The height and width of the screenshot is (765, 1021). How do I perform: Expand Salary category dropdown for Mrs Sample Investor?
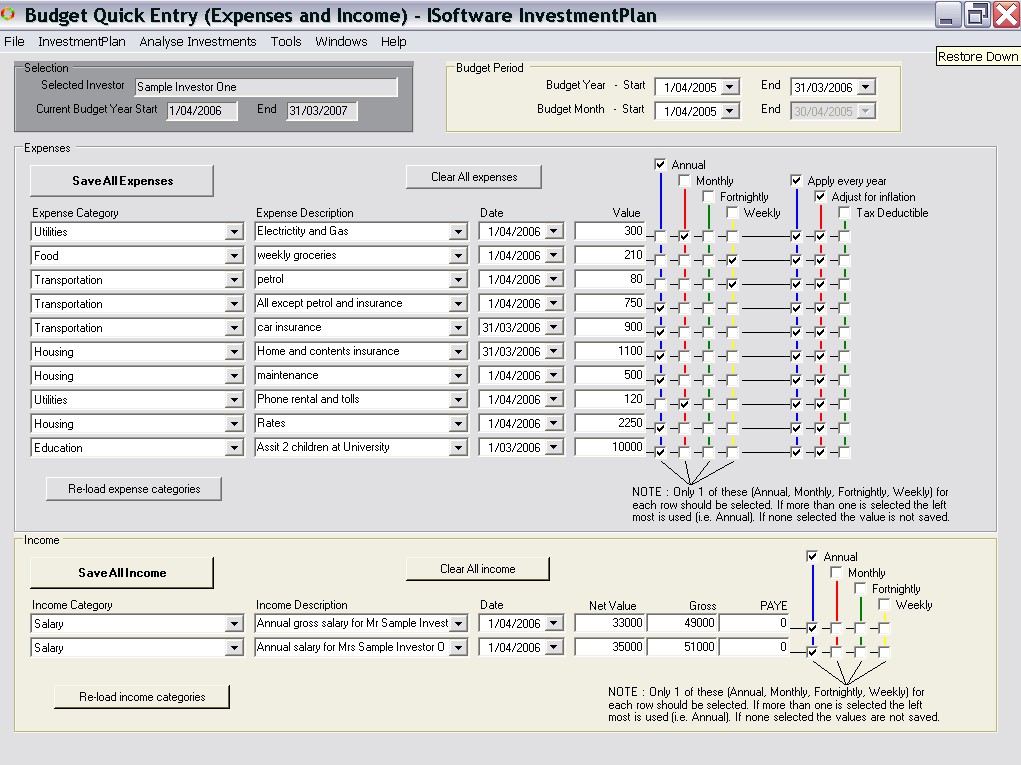[x=234, y=648]
